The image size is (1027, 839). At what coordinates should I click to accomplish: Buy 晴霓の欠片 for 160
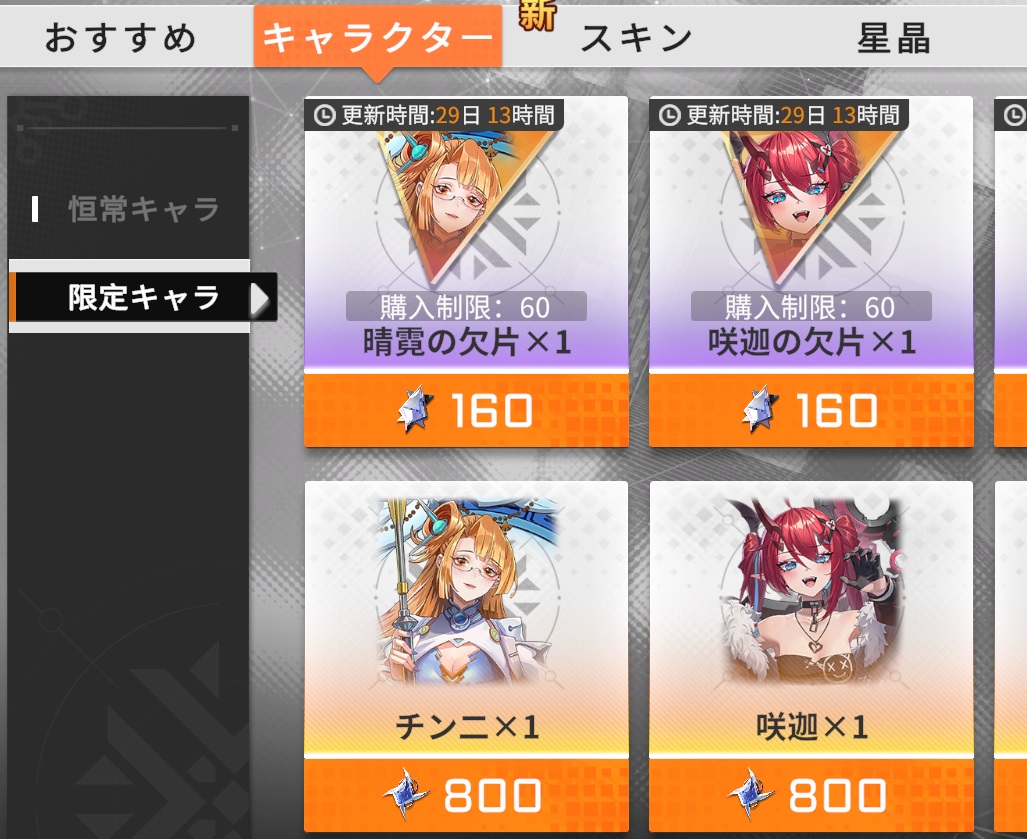[466, 411]
